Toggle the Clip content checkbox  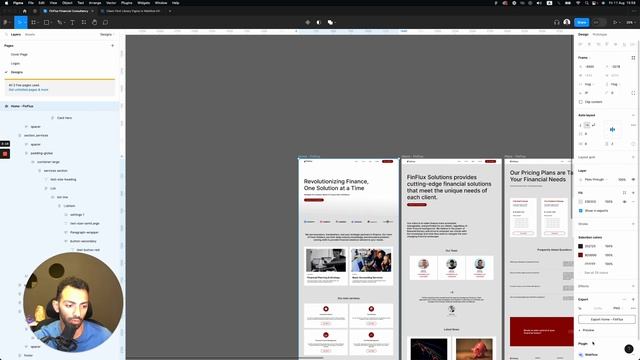click(581, 102)
